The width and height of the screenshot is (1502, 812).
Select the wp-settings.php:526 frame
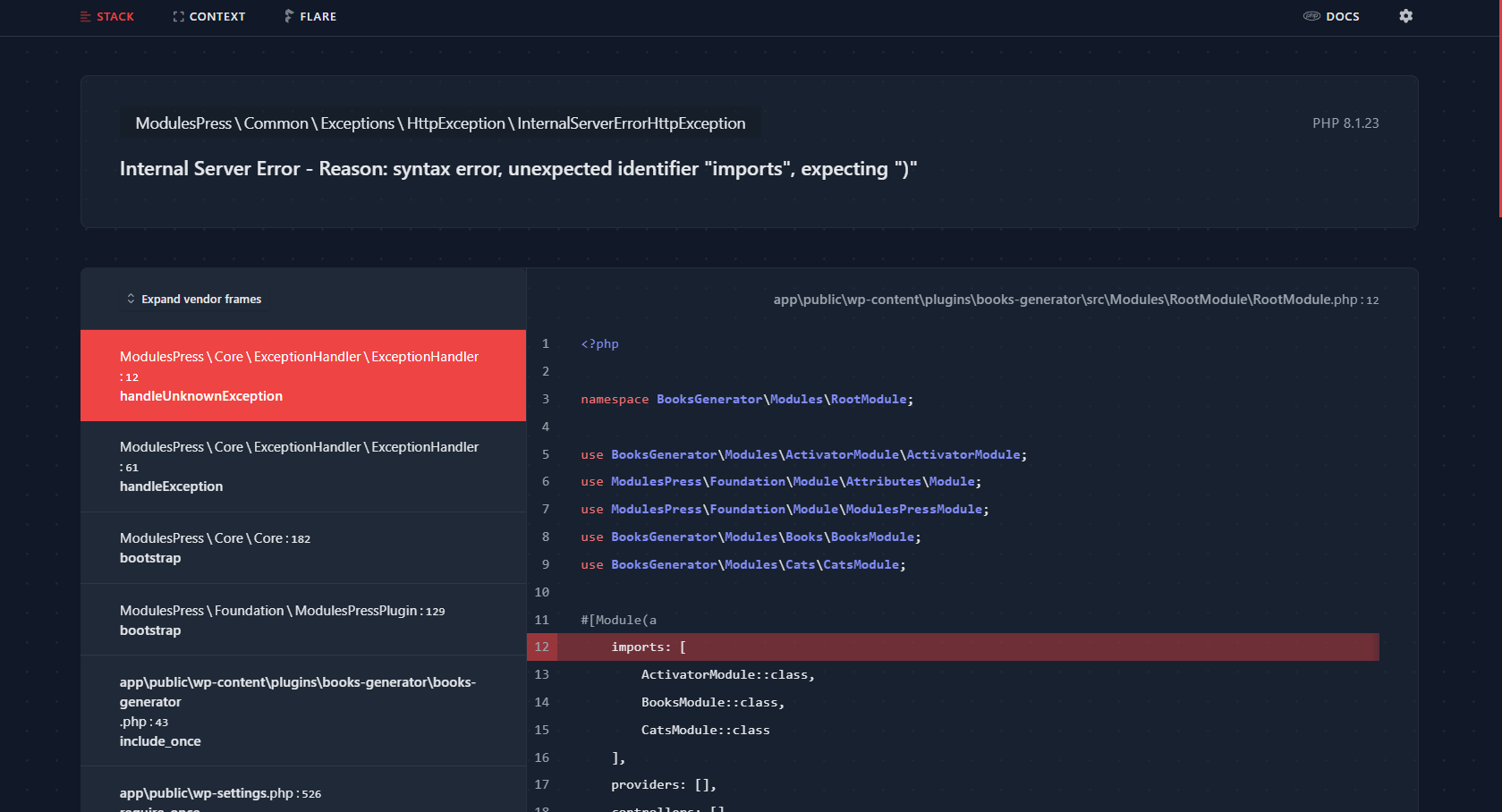303,791
